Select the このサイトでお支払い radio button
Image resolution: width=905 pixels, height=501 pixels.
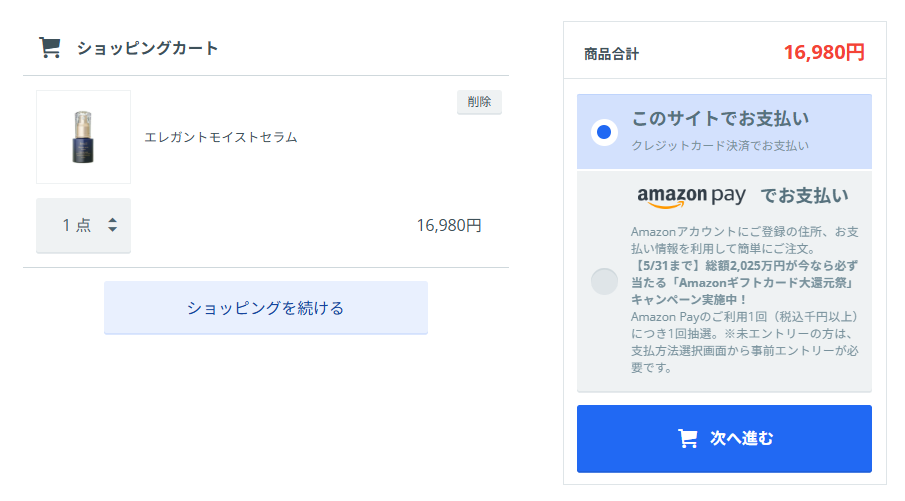click(604, 132)
